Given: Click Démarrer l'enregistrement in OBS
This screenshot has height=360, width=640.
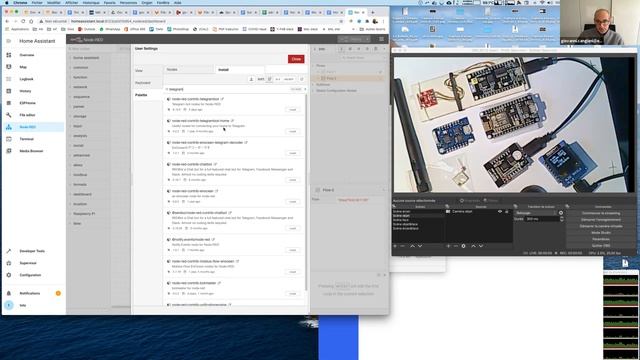Looking at the screenshot, I should [x=601, y=220].
